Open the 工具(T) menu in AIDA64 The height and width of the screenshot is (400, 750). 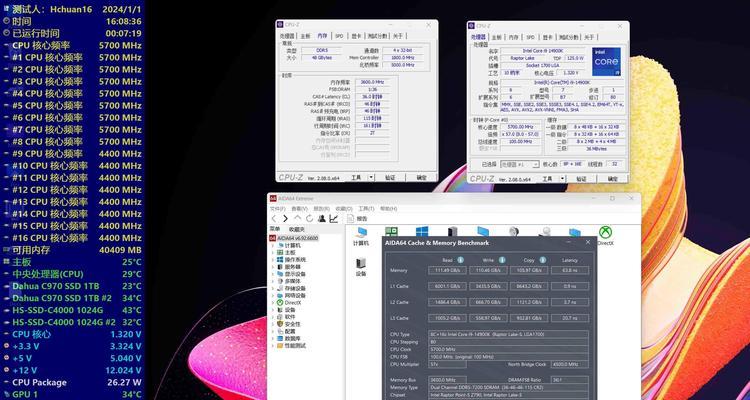click(x=366, y=209)
